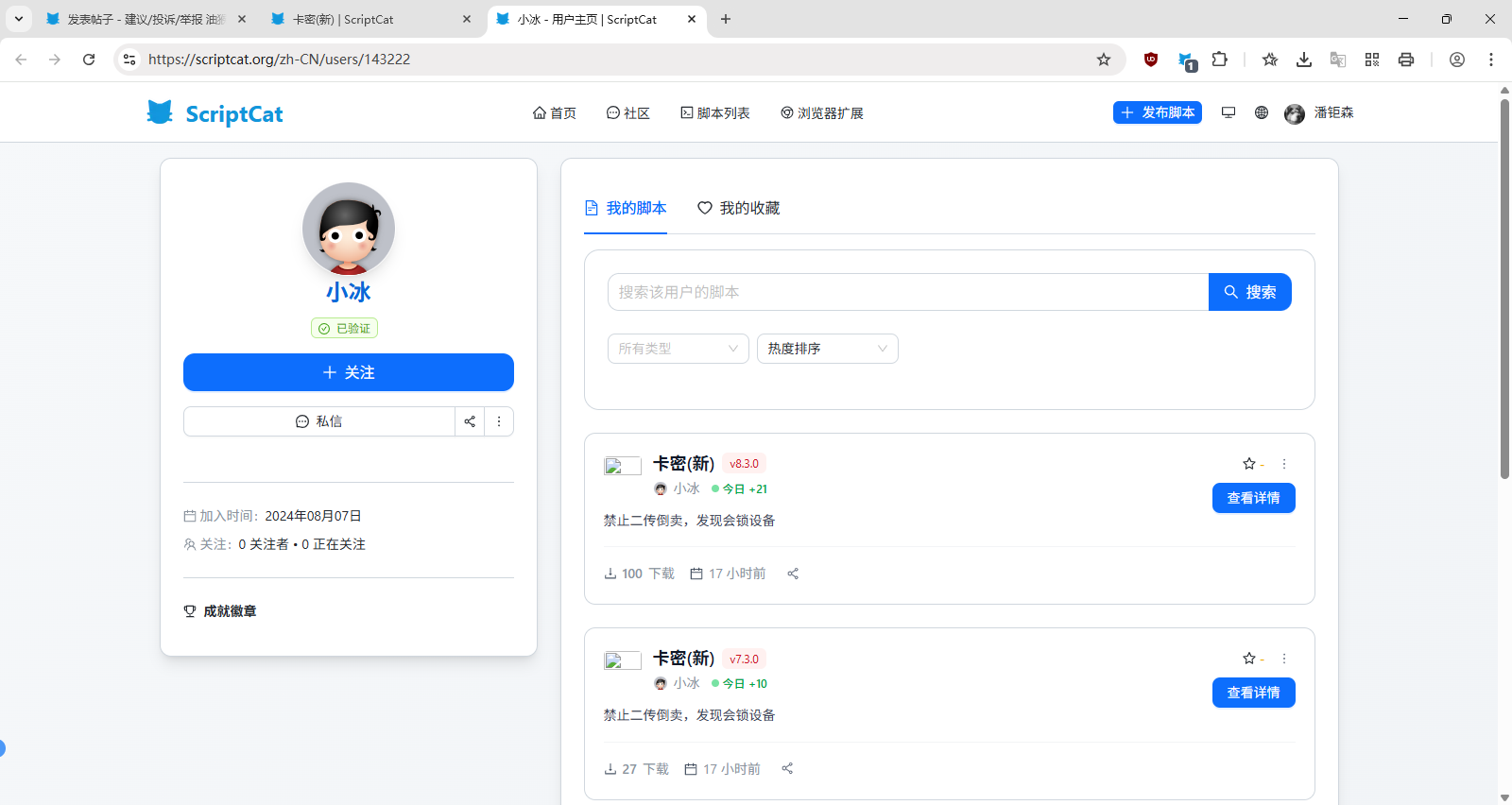Favorite the v7.3.0 script via star
Viewport: 1512px width, 805px height.
[x=1249, y=659]
